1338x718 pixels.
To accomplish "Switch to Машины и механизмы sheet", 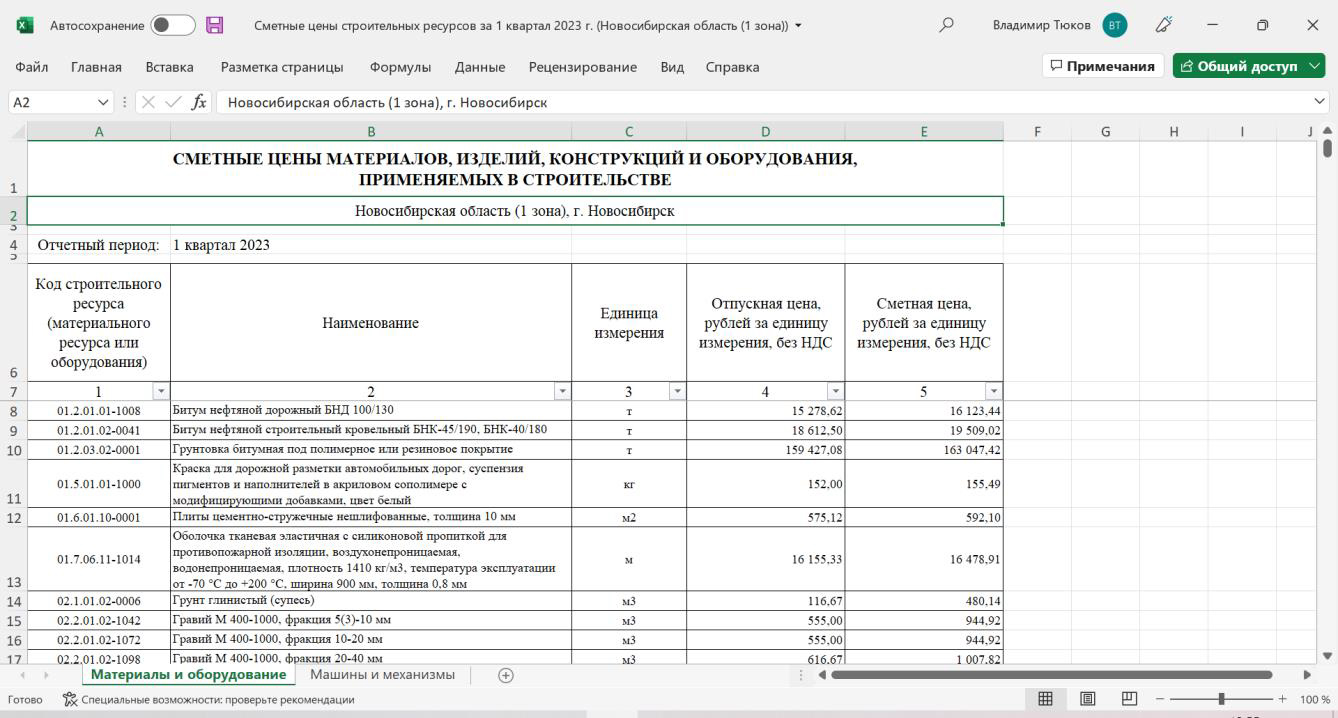I will click(382, 675).
